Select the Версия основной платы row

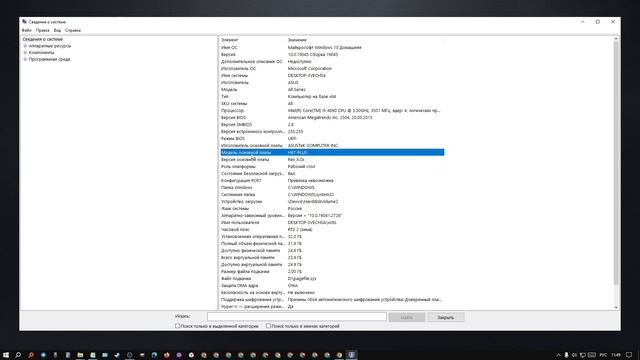pos(332,160)
